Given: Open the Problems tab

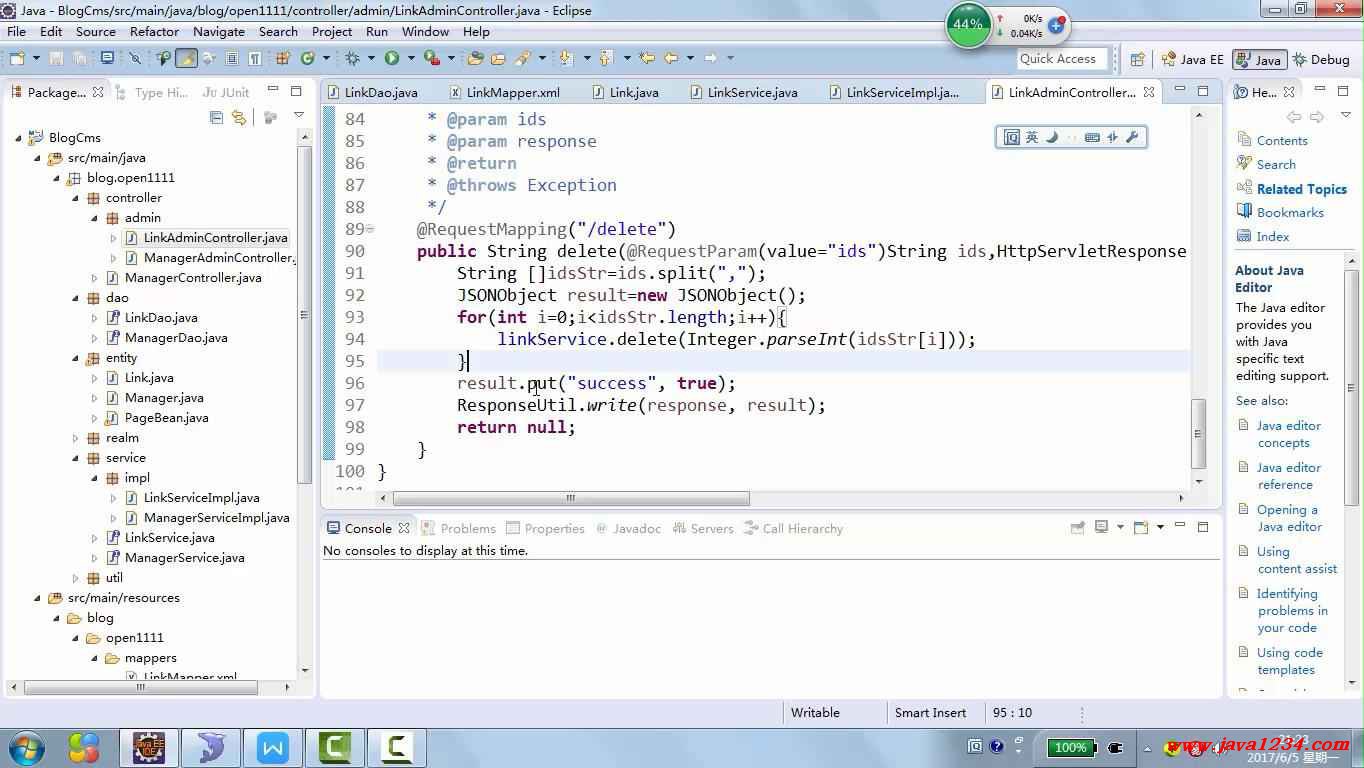Looking at the screenshot, I should (x=459, y=528).
